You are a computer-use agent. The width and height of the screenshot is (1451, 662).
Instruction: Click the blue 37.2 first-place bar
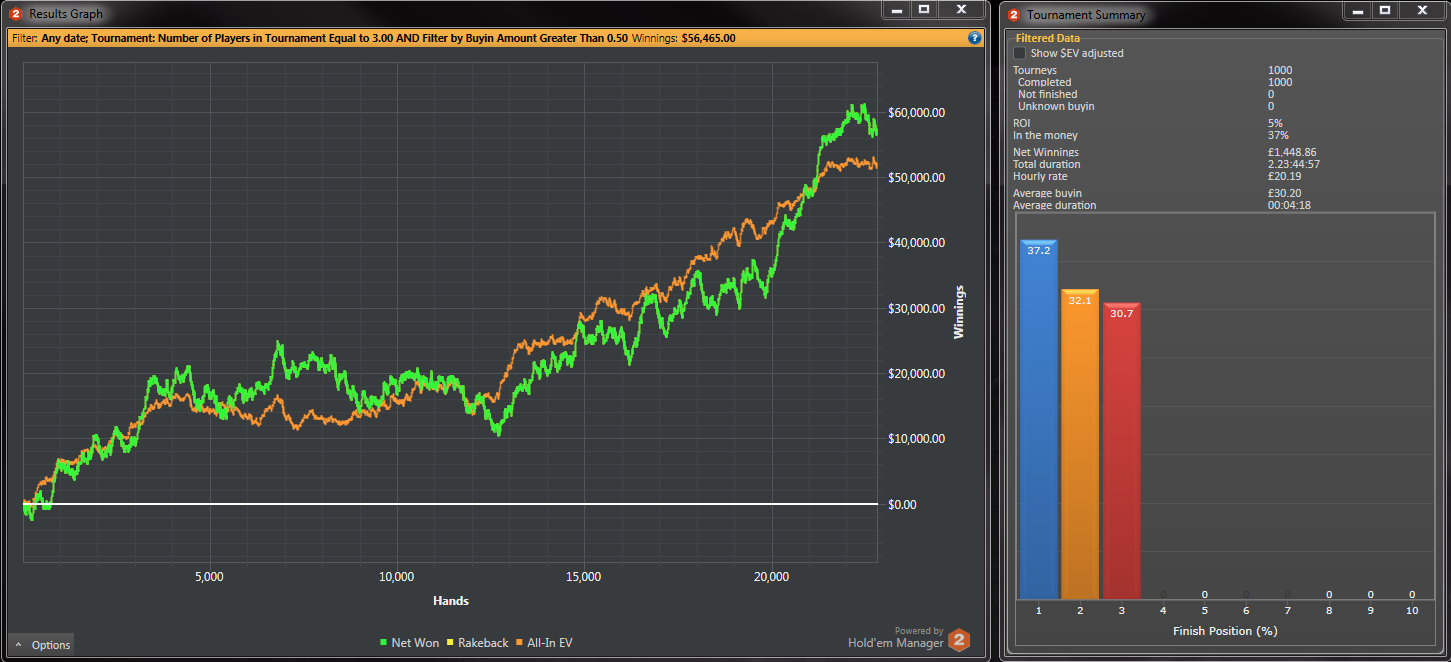pos(1038,419)
